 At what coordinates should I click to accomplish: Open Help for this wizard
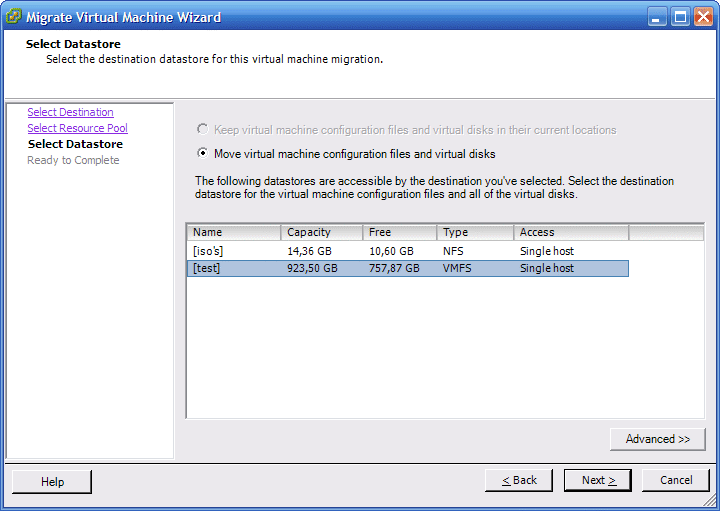[52, 482]
